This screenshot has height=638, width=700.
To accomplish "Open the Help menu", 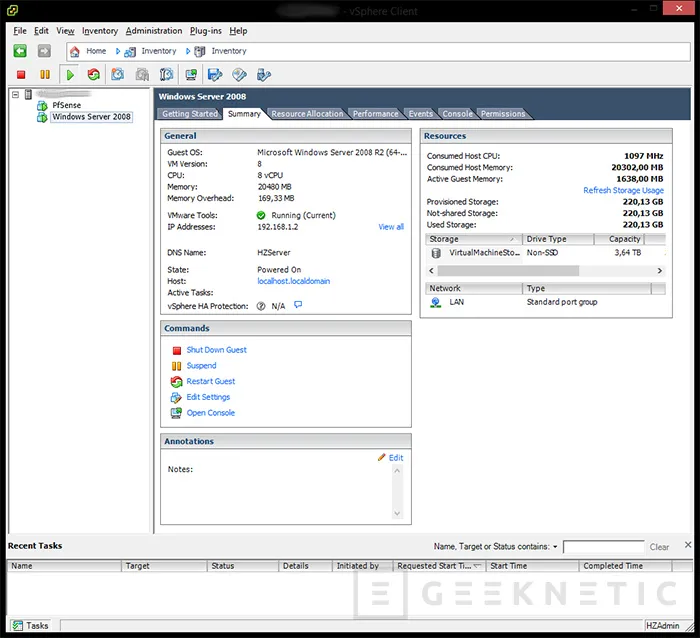I will (x=238, y=31).
